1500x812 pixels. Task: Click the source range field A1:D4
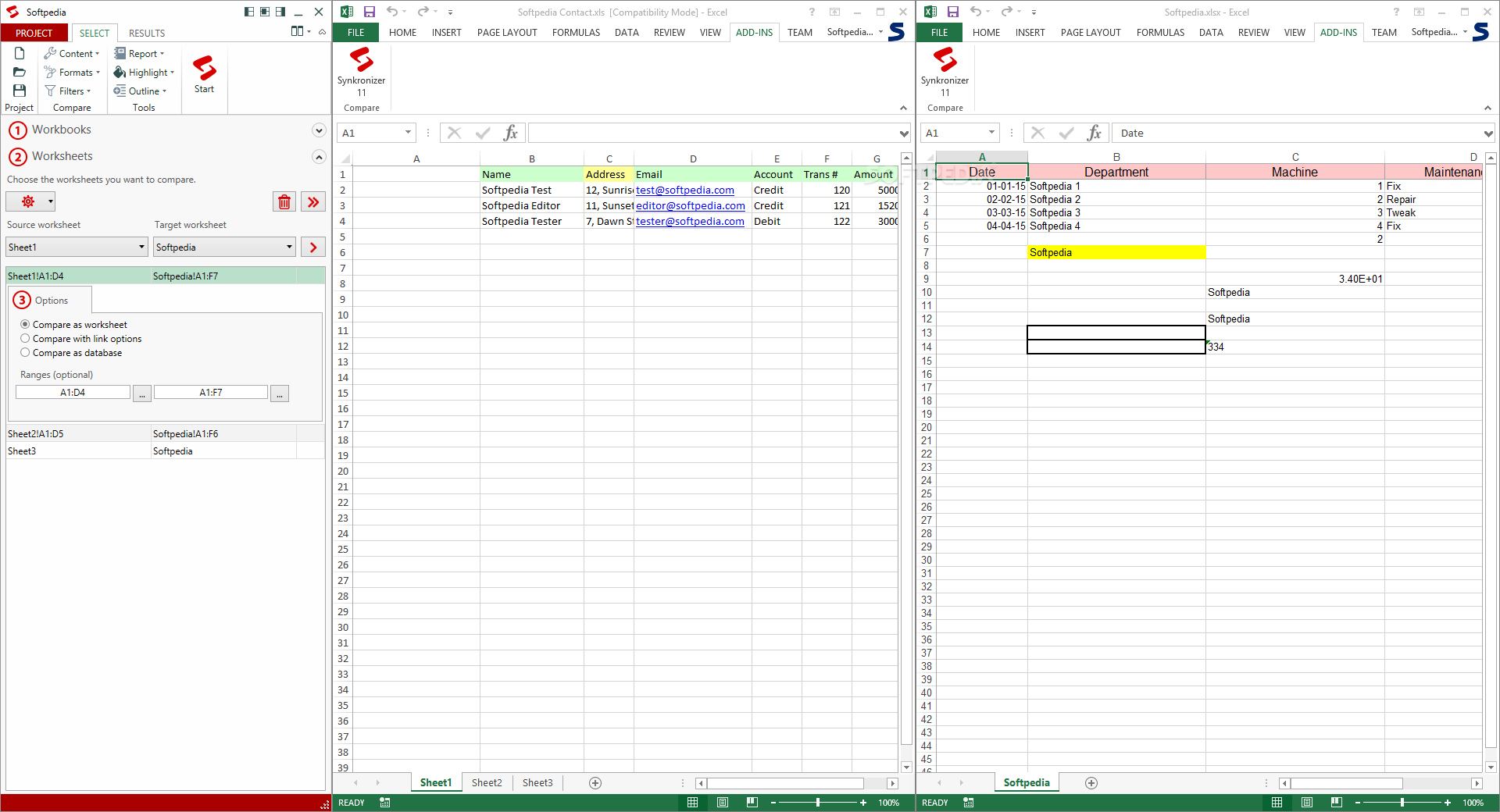click(x=73, y=393)
